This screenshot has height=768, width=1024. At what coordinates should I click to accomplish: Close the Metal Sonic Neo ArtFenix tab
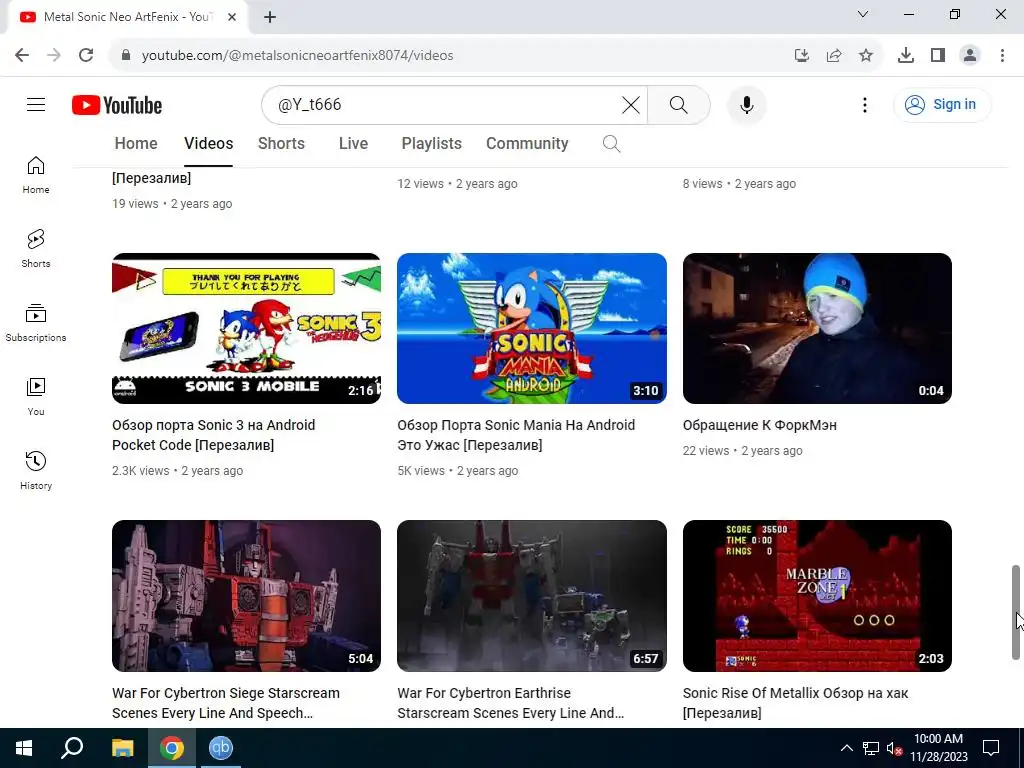tap(232, 17)
